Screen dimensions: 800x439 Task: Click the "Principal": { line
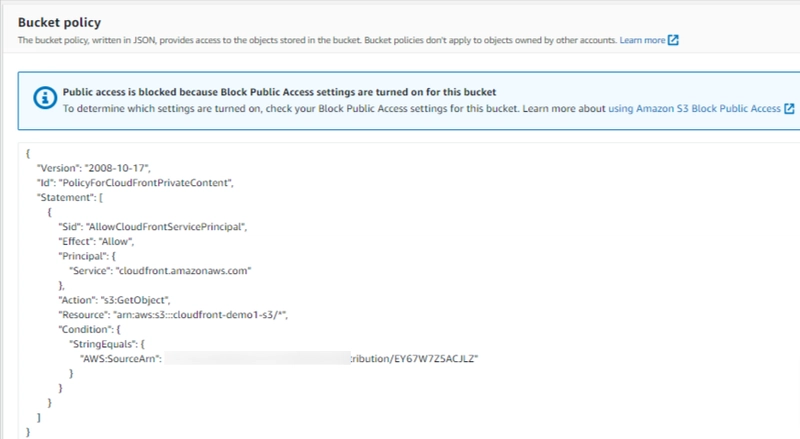(87, 256)
